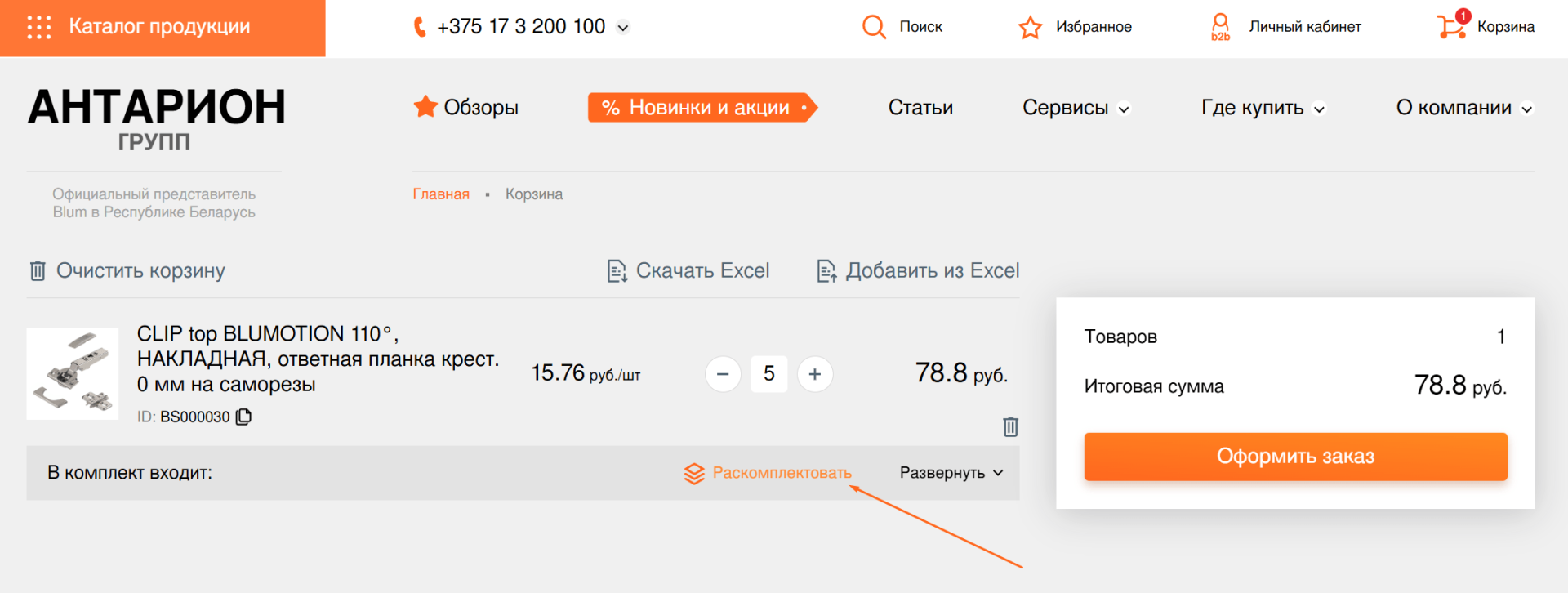This screenshot has height=593, width=1568.
Task: Delete the CLIP top item trash icon
Action: coord(1010,426)
